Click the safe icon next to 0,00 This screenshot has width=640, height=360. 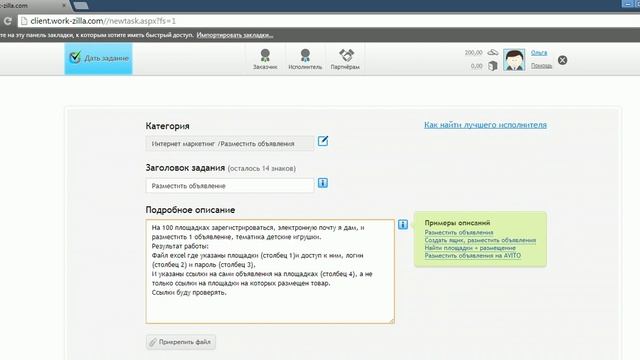click(493, 66)
